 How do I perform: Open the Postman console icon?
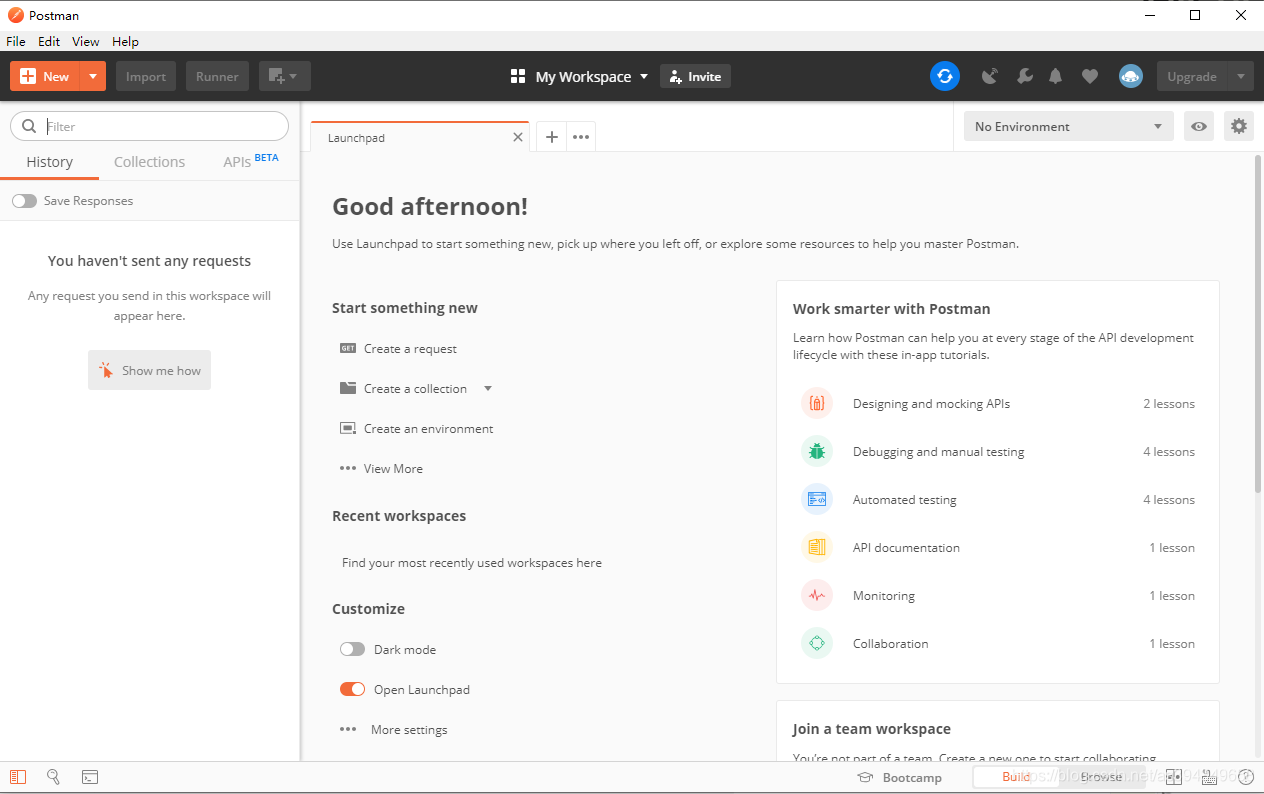(x=90, y=777)
